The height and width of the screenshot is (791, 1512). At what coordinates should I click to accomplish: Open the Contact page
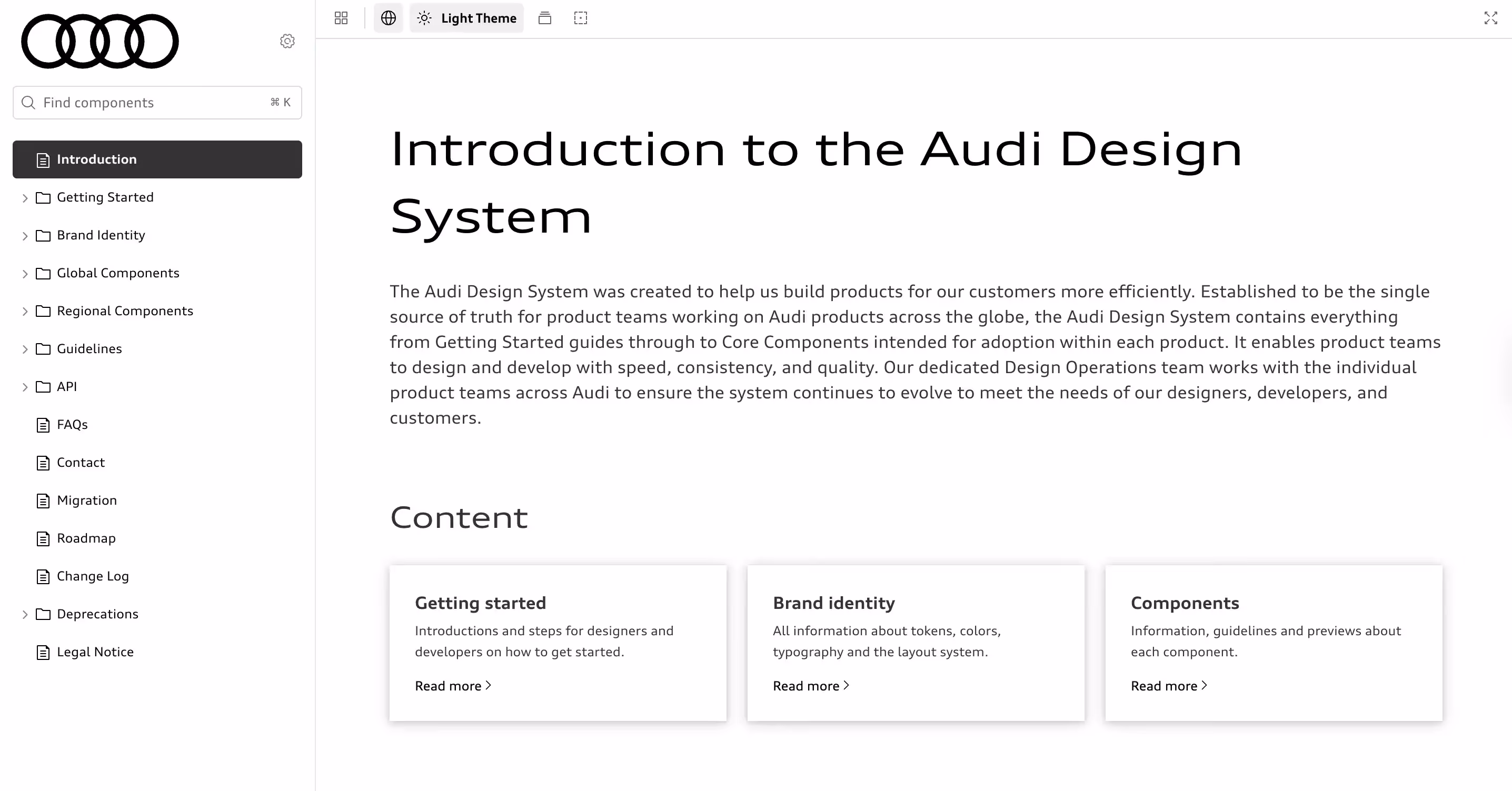81,463
